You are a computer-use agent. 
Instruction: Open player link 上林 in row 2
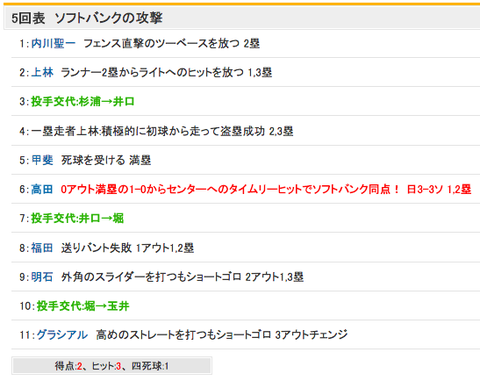[42, 72]
